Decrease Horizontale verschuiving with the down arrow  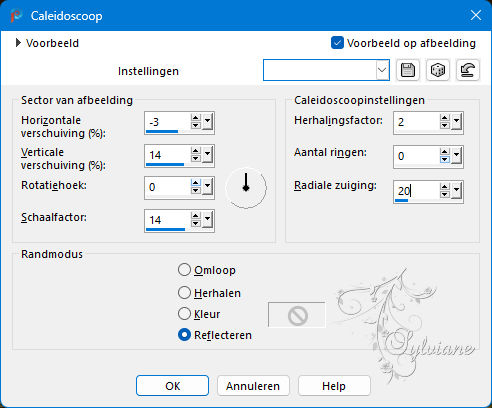pyautogui.click(x=196, y=125)
